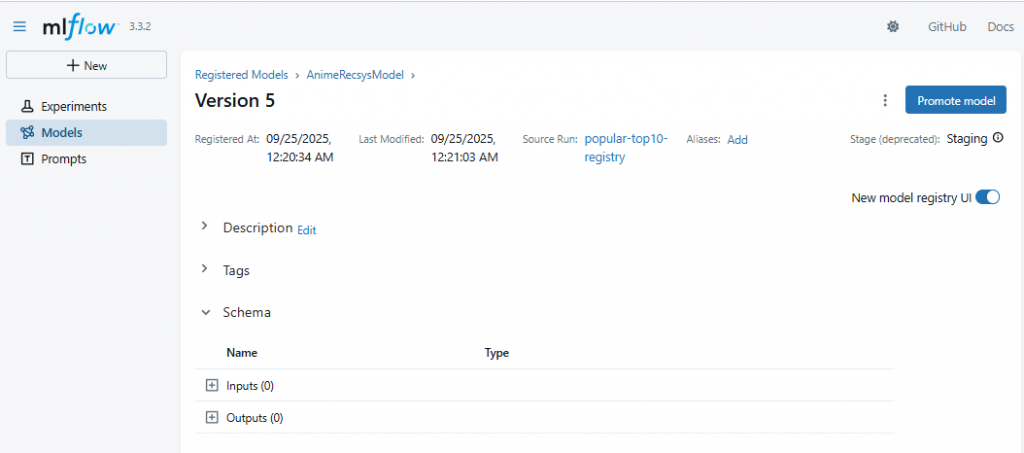Screen dimensions: 1024x453
Task: Click the MLflow logo
Action: pos(80,26)
